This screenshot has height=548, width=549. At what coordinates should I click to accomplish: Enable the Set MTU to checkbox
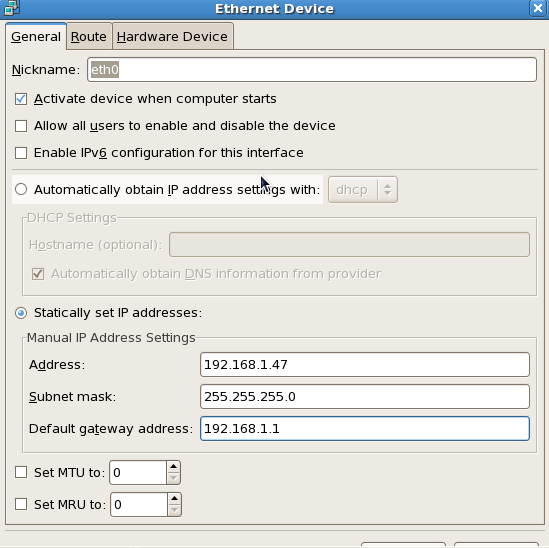[x=21, y=472]
